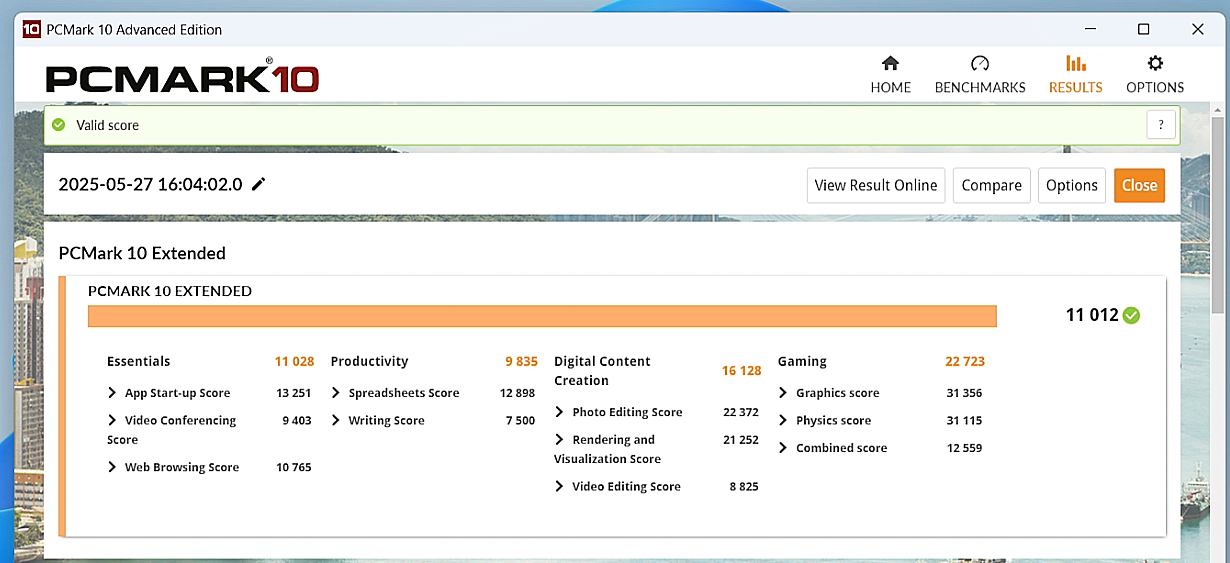Click the Home house icon
Screen dimensions: 1230x563
890,64
